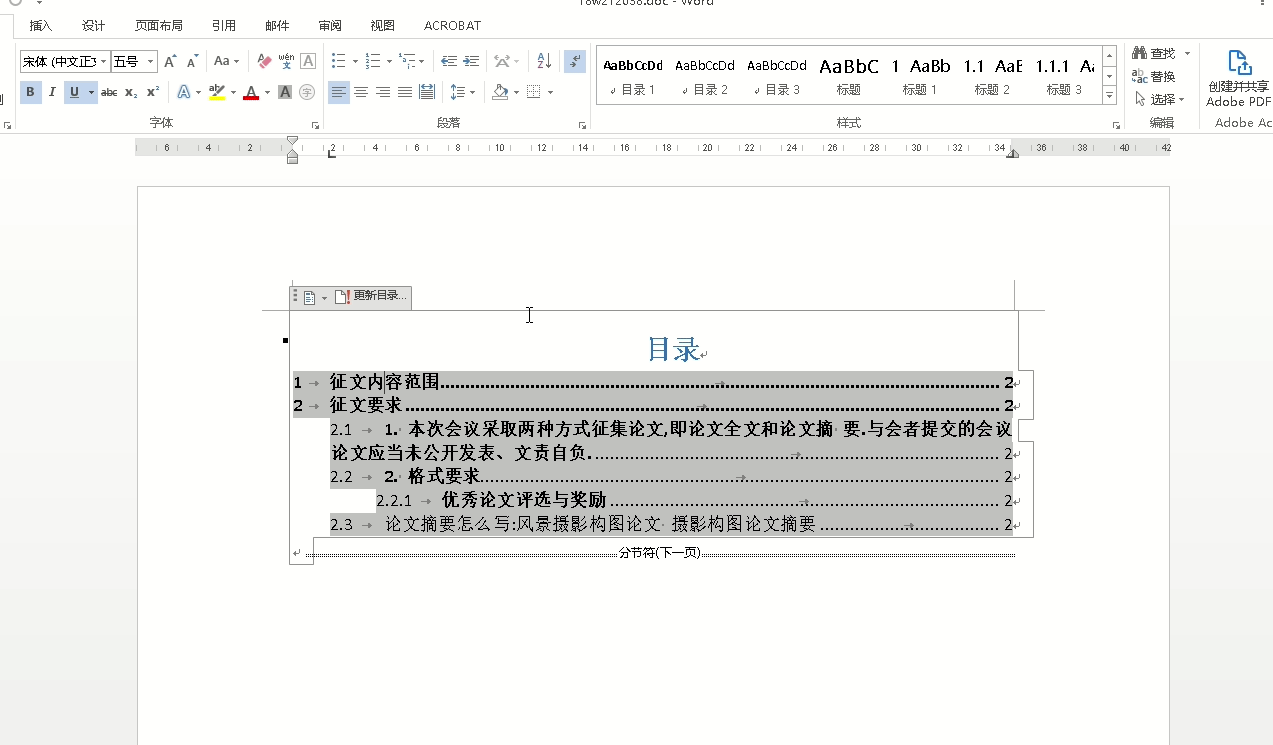Open the 插入 tab
Screen dimensions: 1273x745
(x=41, y=26)
